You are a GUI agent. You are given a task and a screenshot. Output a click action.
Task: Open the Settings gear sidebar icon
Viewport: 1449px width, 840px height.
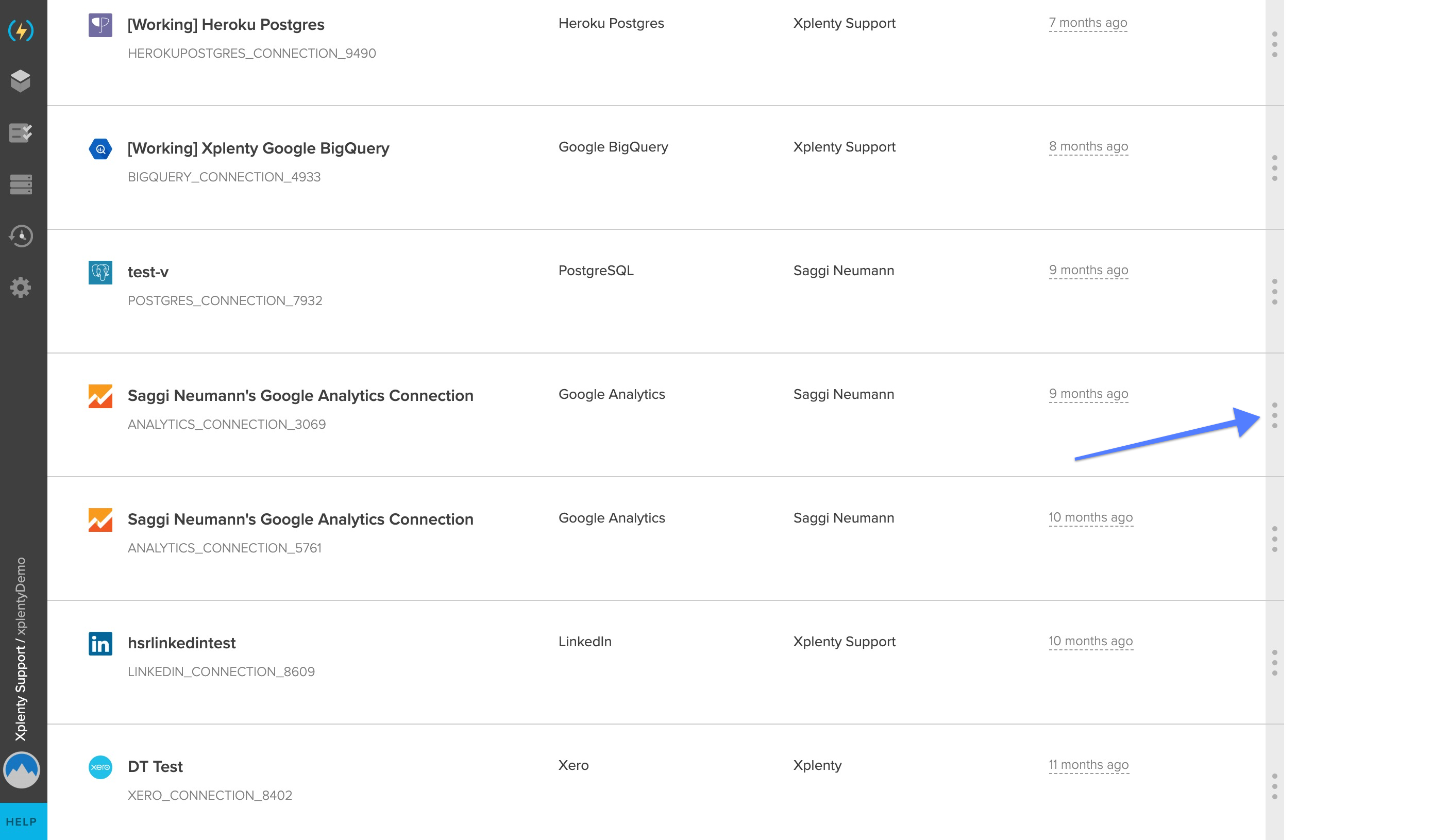[x=21, y=288]
